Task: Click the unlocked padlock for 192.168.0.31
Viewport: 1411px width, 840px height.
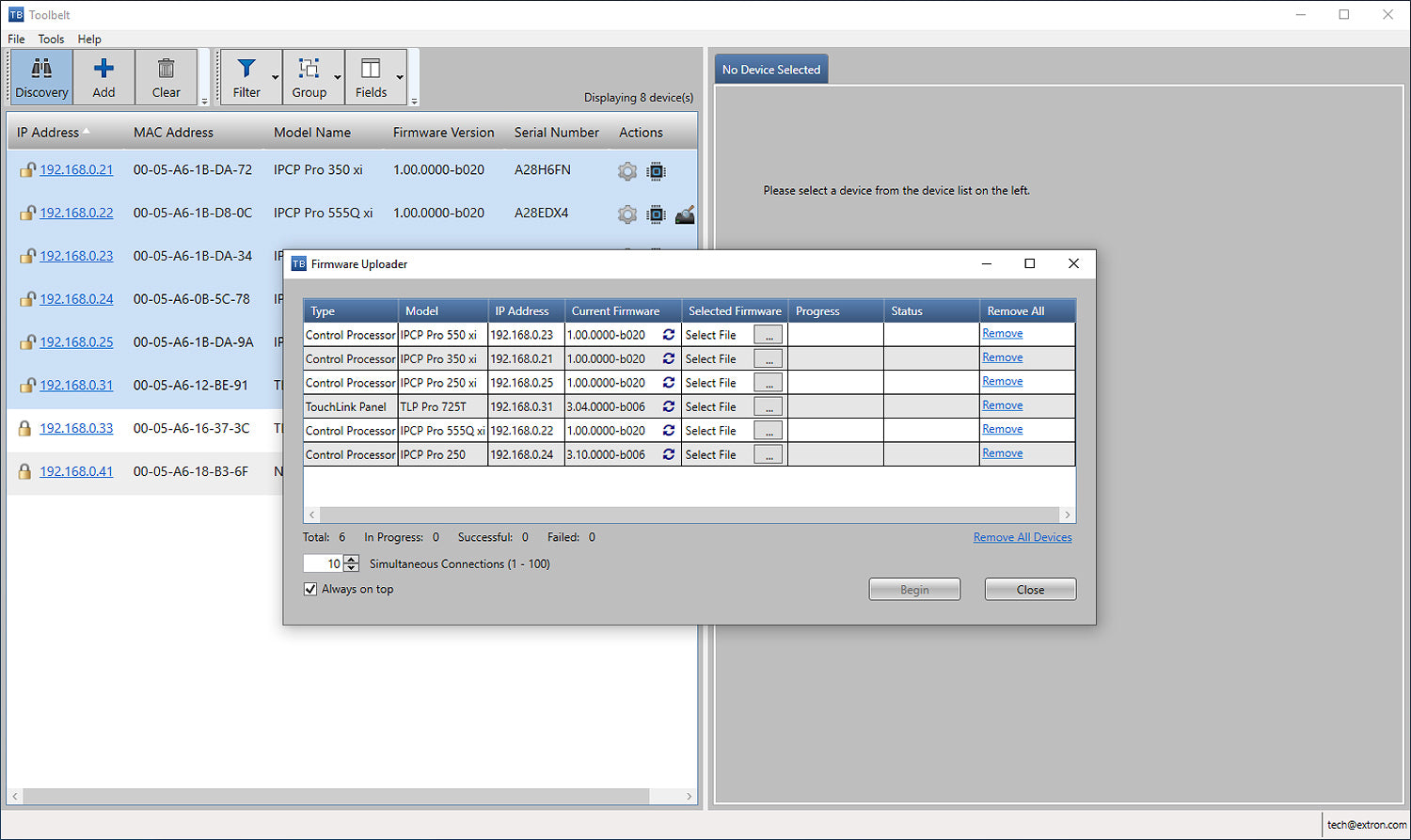Action: 27,386
